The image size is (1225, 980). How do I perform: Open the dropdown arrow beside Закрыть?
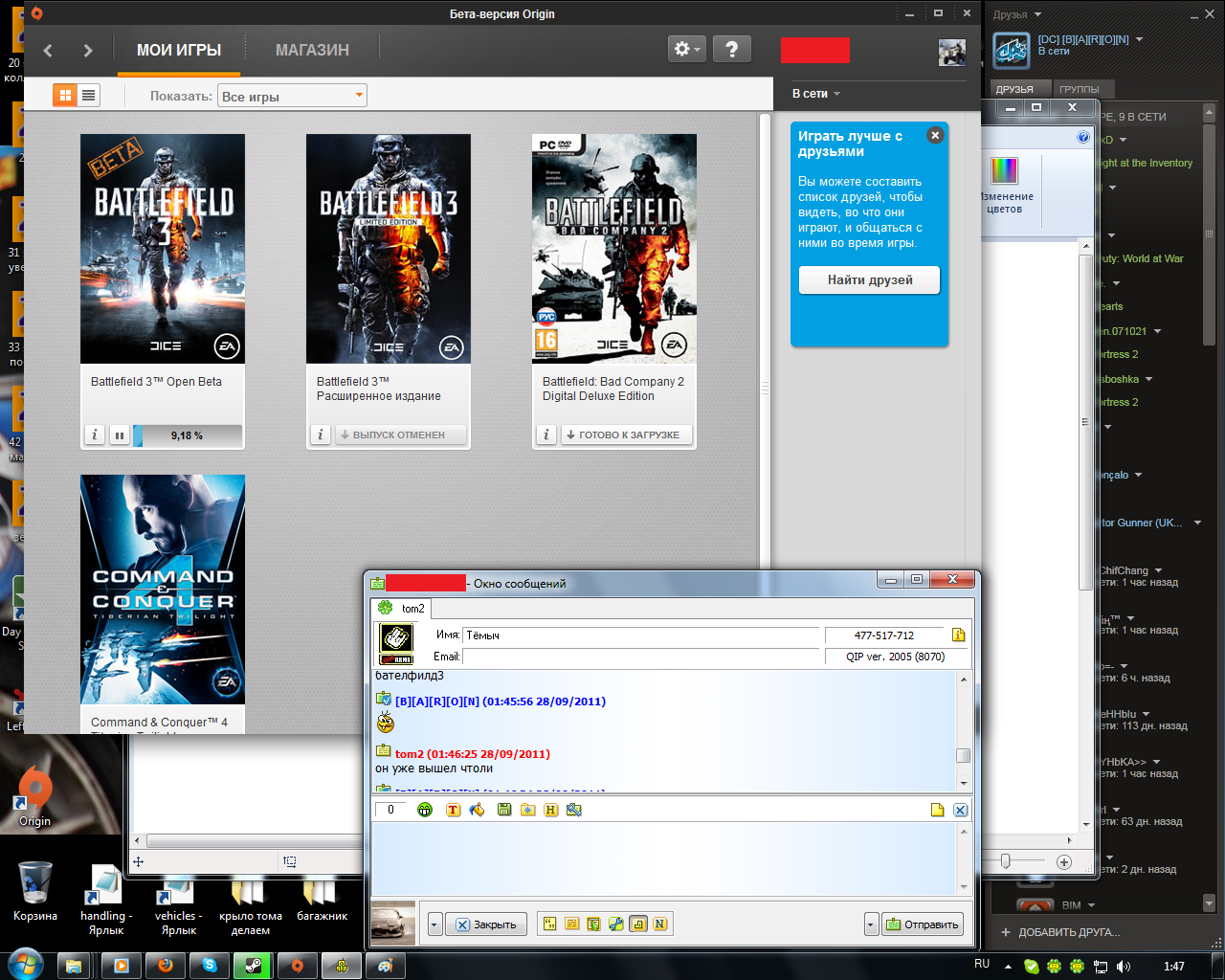click(x=435, y=924)
